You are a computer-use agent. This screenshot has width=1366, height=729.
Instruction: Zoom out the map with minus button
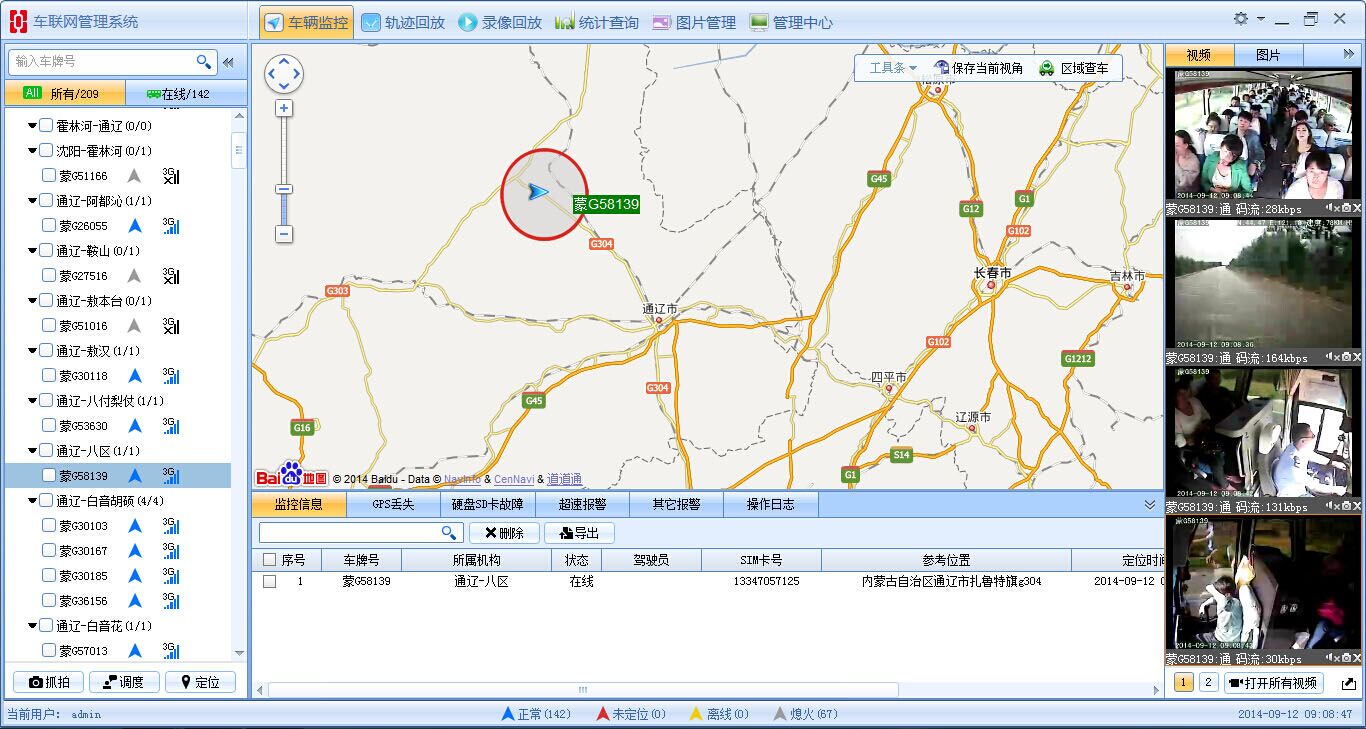[x=284, y=234]
